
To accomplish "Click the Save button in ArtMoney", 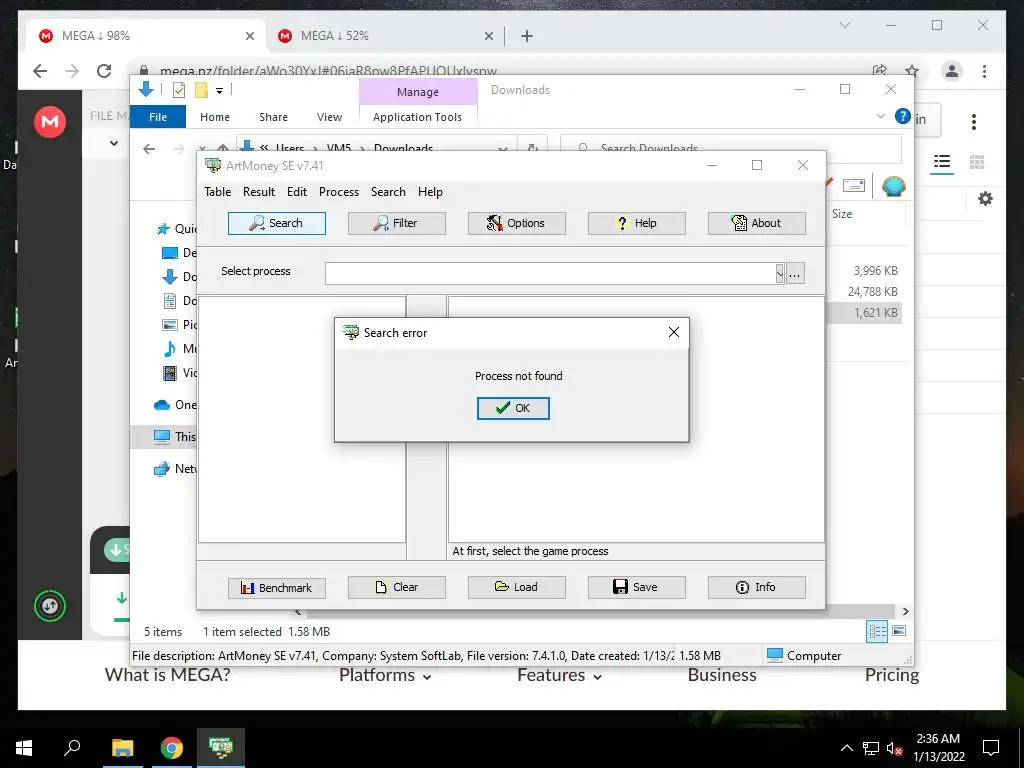I will coord(637,587).
